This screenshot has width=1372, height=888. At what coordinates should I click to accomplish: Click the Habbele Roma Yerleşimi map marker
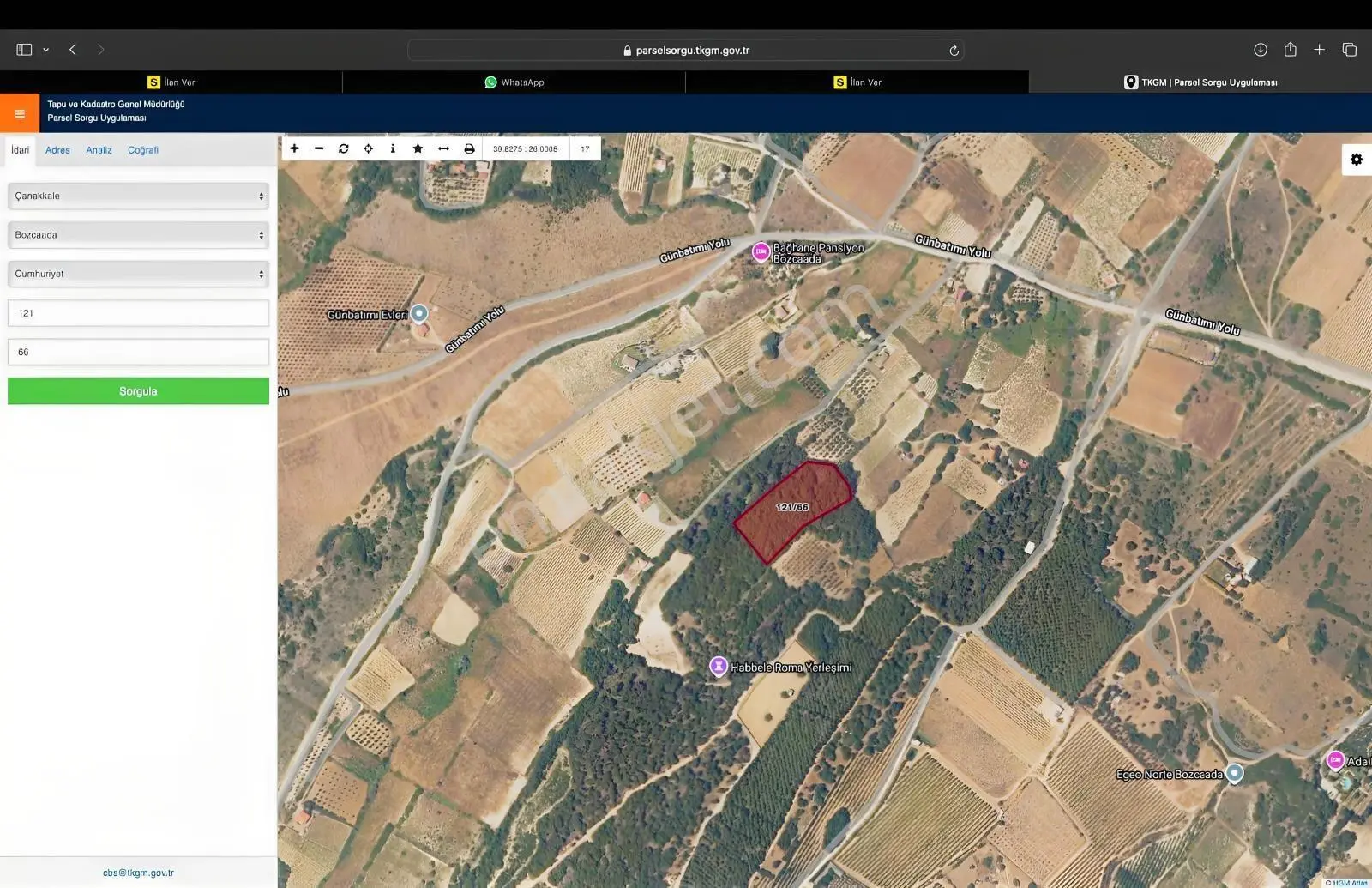point(719,666)
